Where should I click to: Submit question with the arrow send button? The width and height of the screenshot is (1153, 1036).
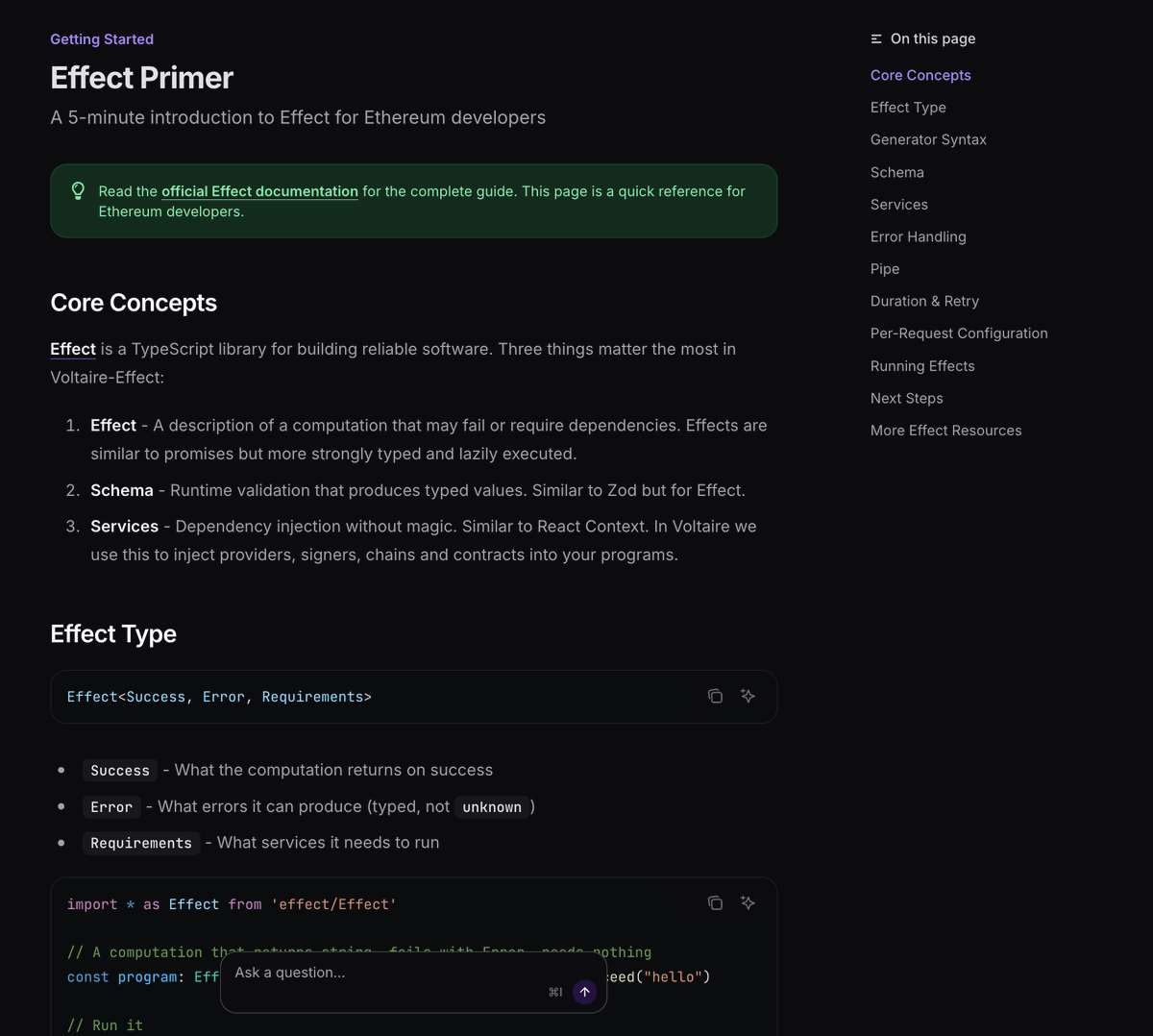[x=584, y=992]
